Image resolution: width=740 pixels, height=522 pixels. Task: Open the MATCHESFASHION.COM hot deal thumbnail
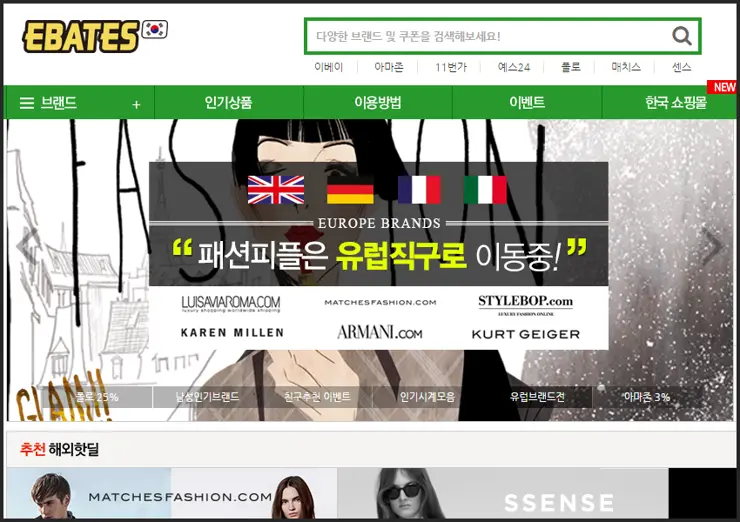tap(171, 493)
